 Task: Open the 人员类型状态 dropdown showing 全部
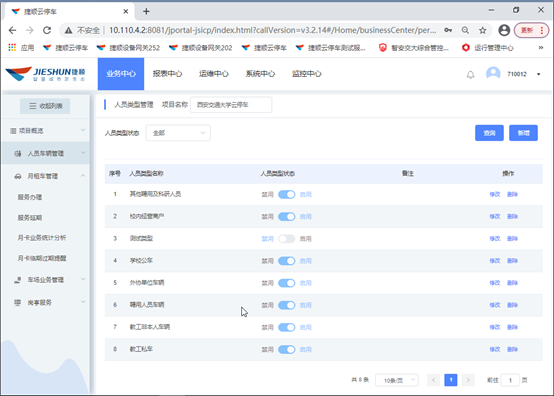click(x=178, y=133)
